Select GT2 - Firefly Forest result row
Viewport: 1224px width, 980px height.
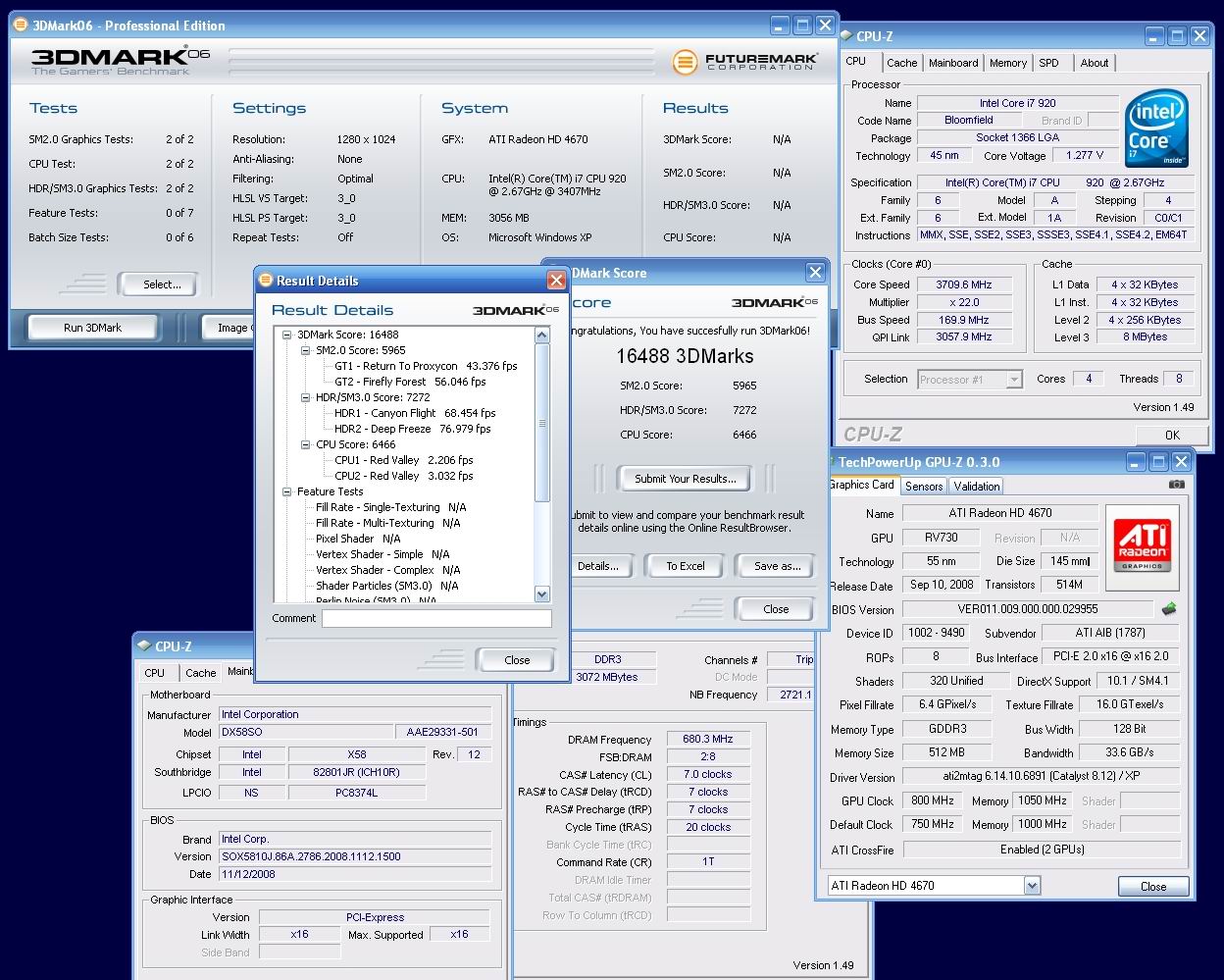[410, 382]
